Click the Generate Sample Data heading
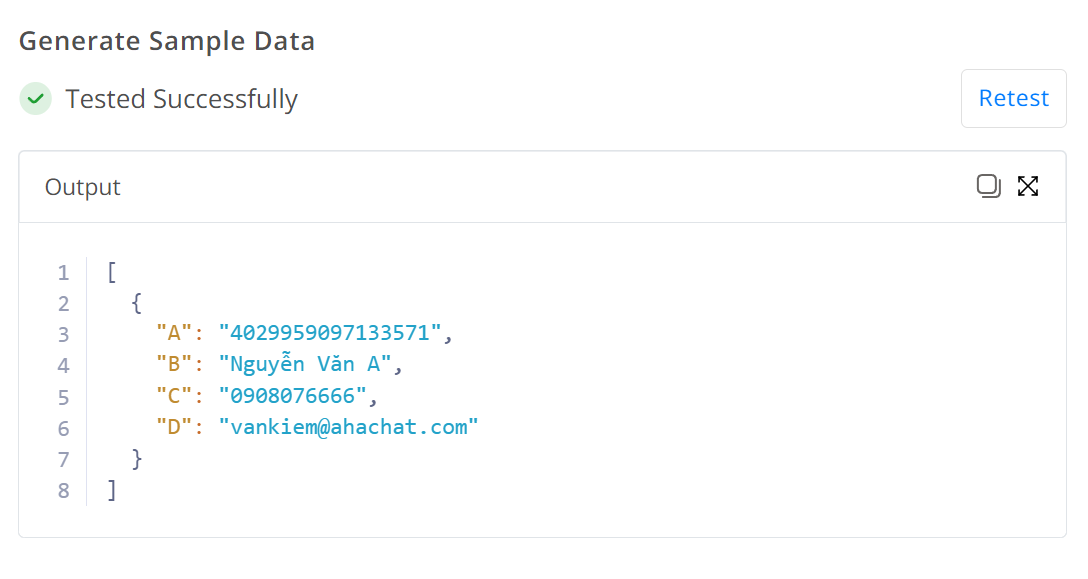Image resolution: width=1088 pixels, height=579 pixels. coord(167,41)
